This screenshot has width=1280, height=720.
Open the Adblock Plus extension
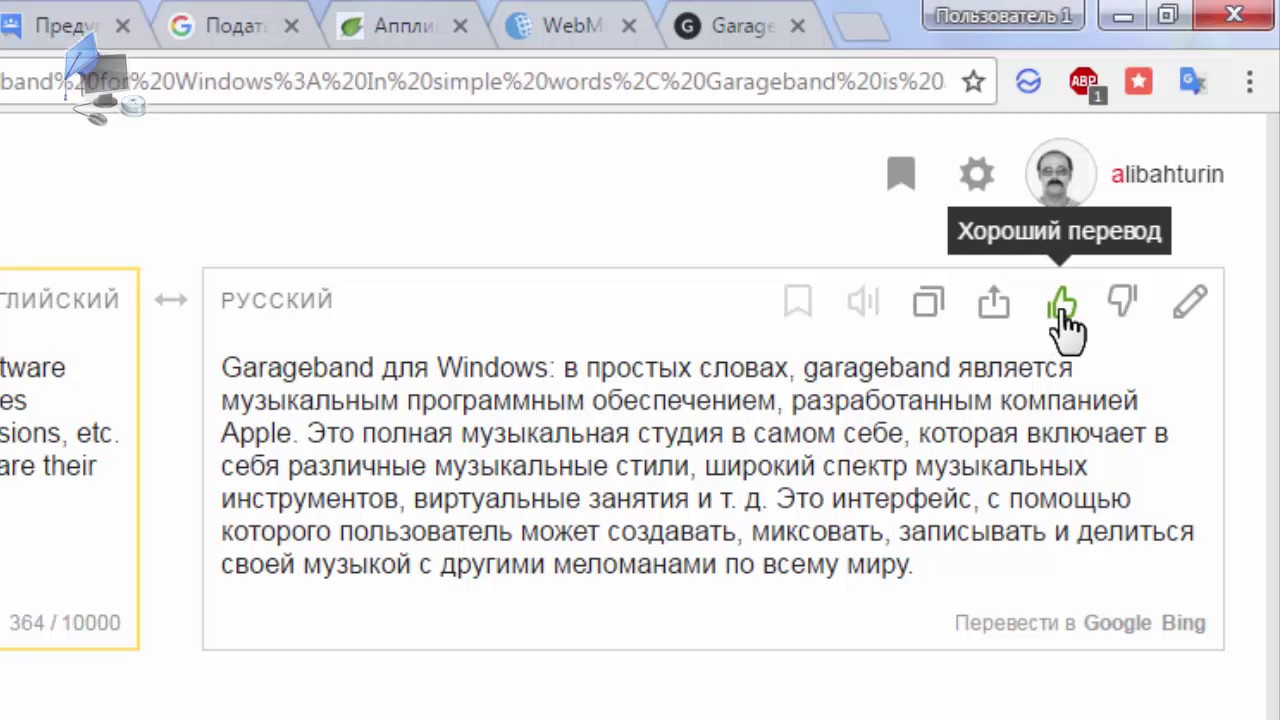point(1085,83)
